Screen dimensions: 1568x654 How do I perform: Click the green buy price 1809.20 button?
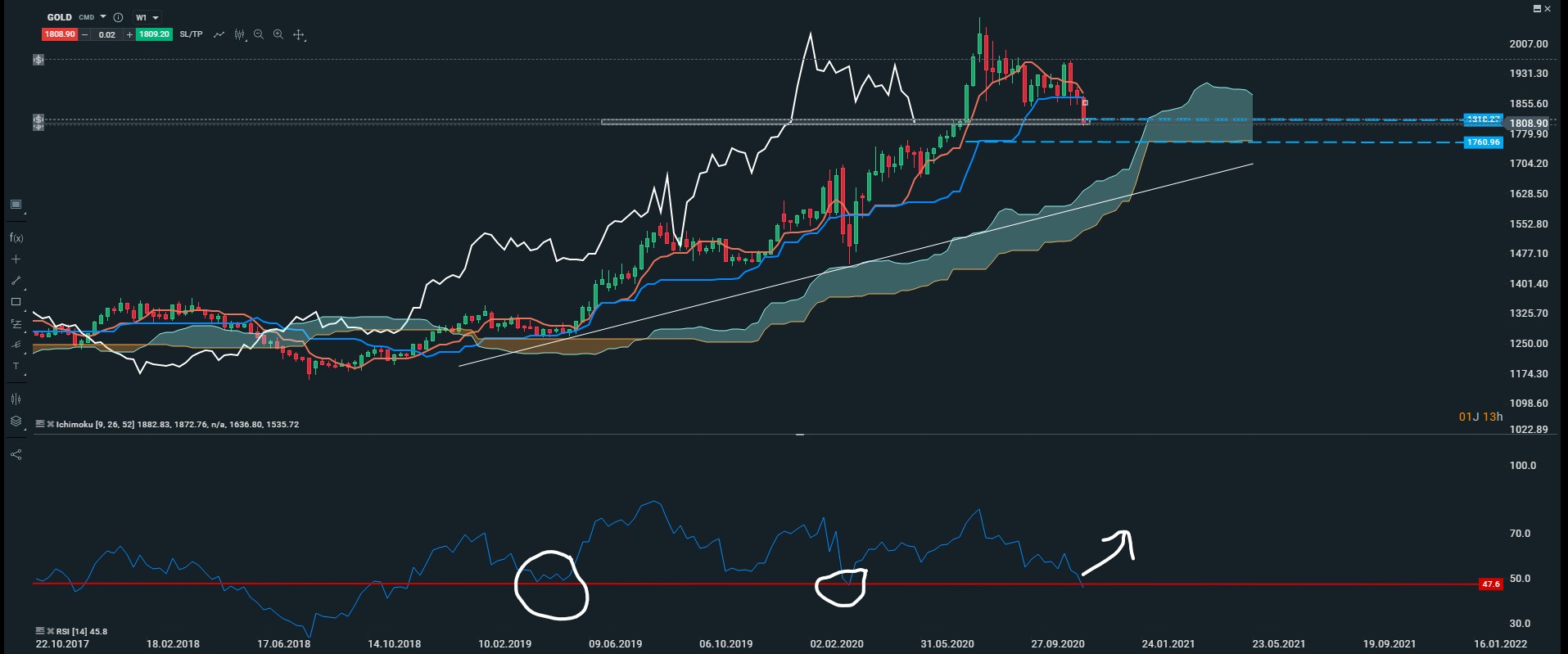point(154,34)
